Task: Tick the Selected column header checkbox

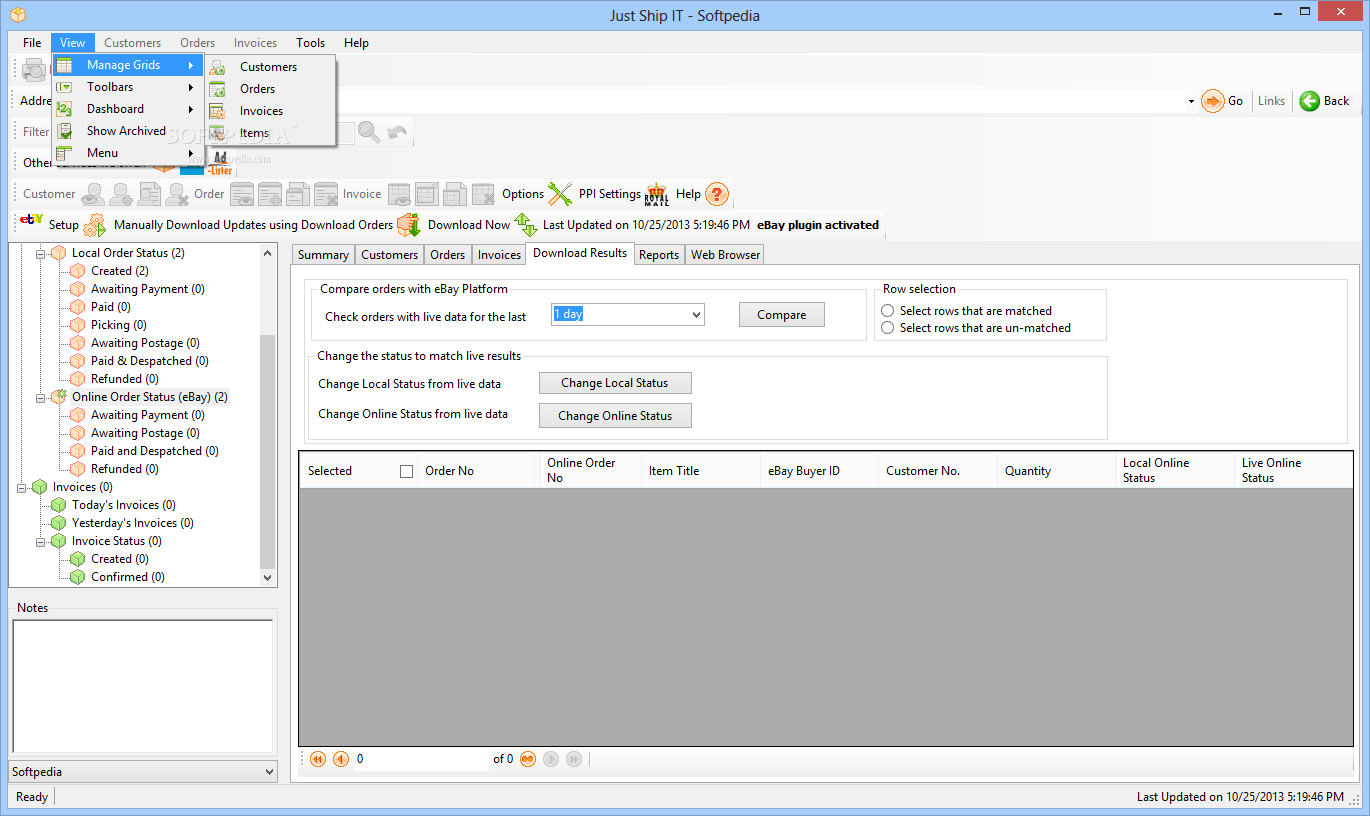Action: (406, 471)
